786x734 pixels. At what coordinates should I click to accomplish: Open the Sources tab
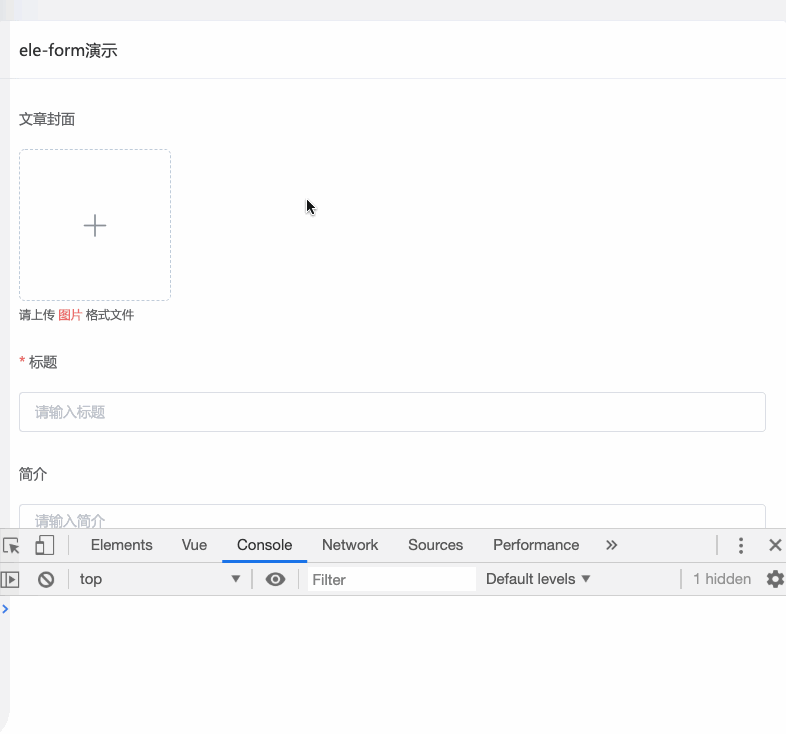tap(436, 545)
